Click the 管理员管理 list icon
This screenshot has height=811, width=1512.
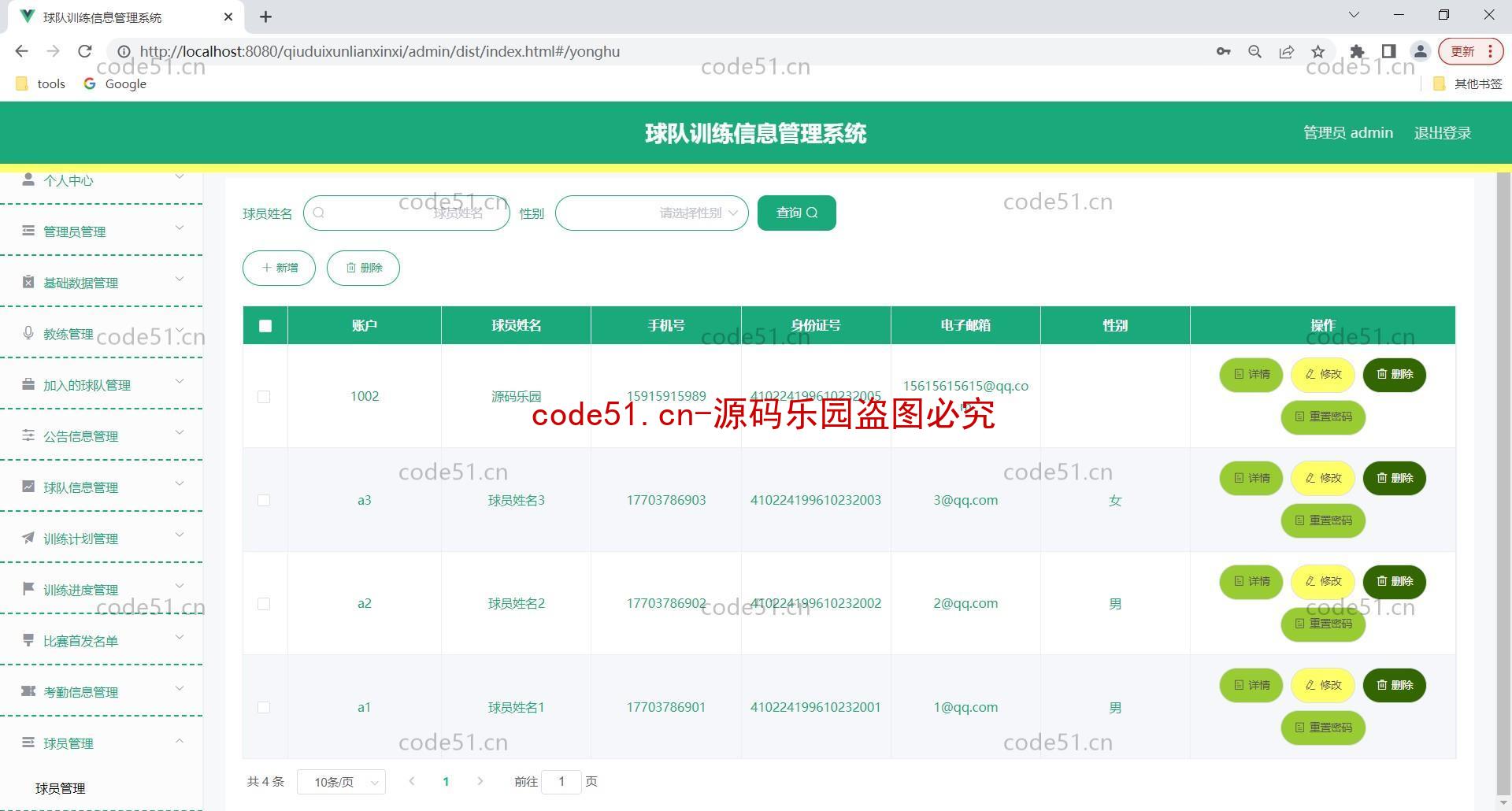pos(28,231)
